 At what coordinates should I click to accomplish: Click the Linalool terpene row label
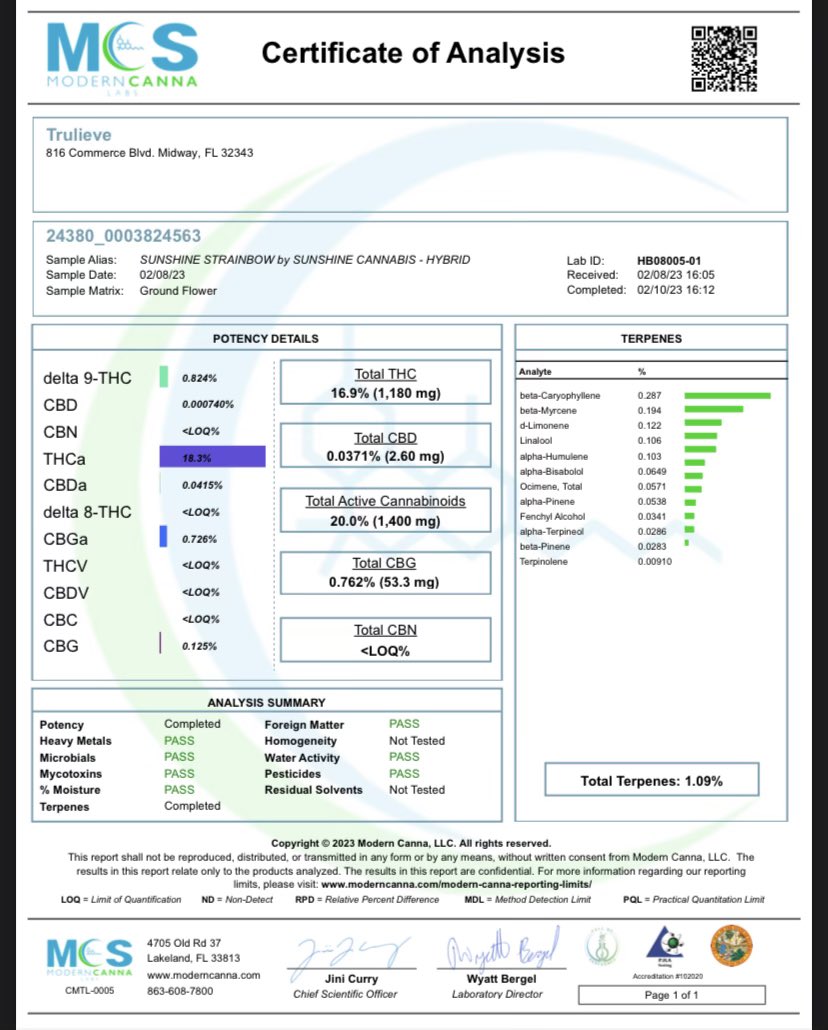tap(536, 441)
